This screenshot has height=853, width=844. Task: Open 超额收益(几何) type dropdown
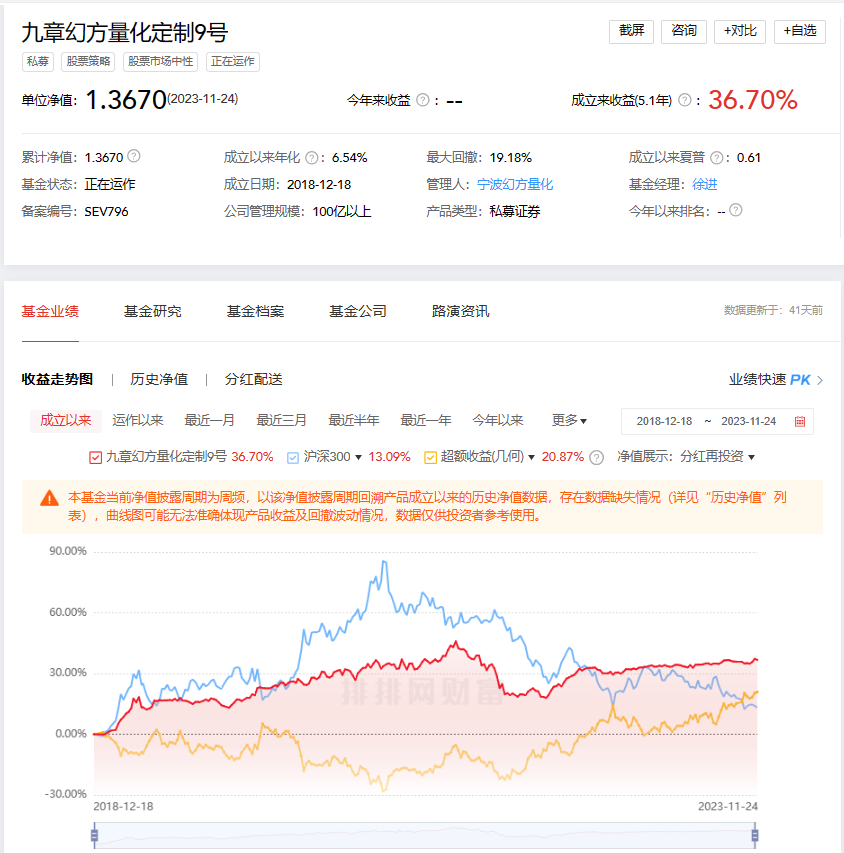[x=532, y=458]
